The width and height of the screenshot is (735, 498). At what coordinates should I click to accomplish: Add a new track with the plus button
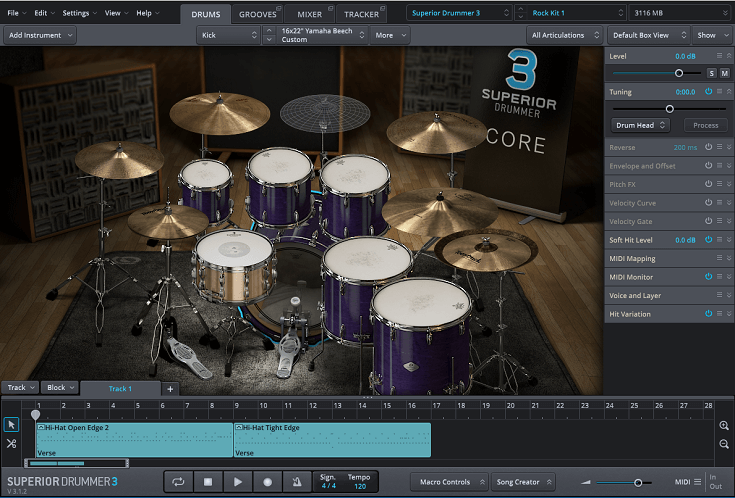170,389
